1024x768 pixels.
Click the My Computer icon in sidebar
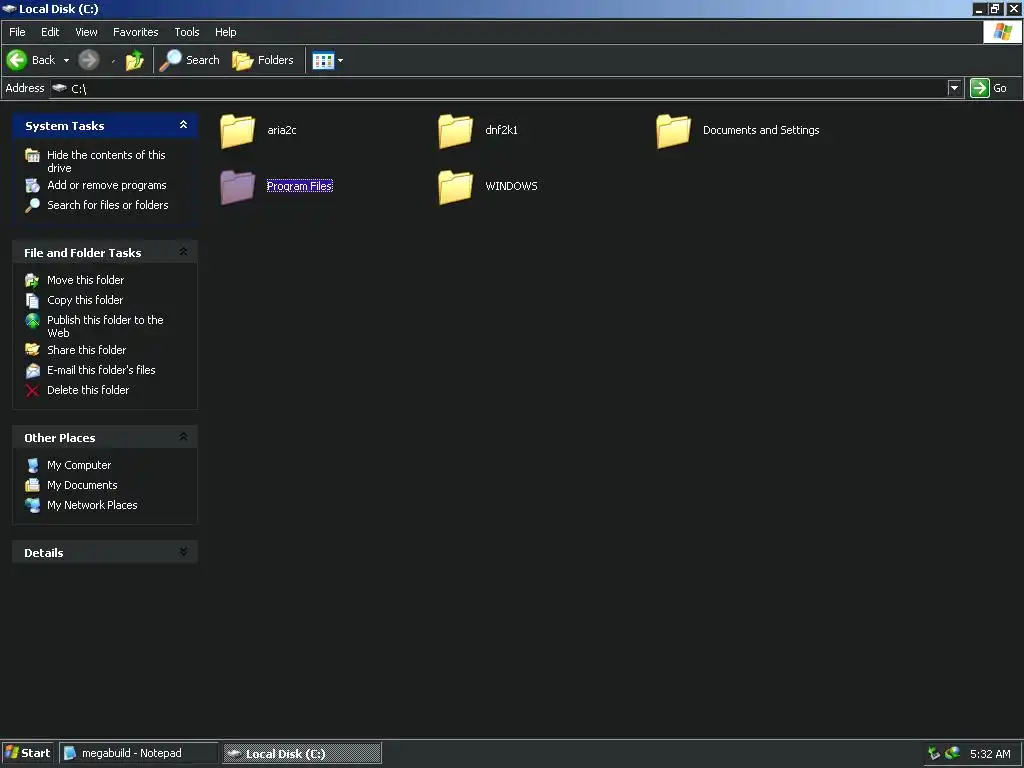coord(32,466)
